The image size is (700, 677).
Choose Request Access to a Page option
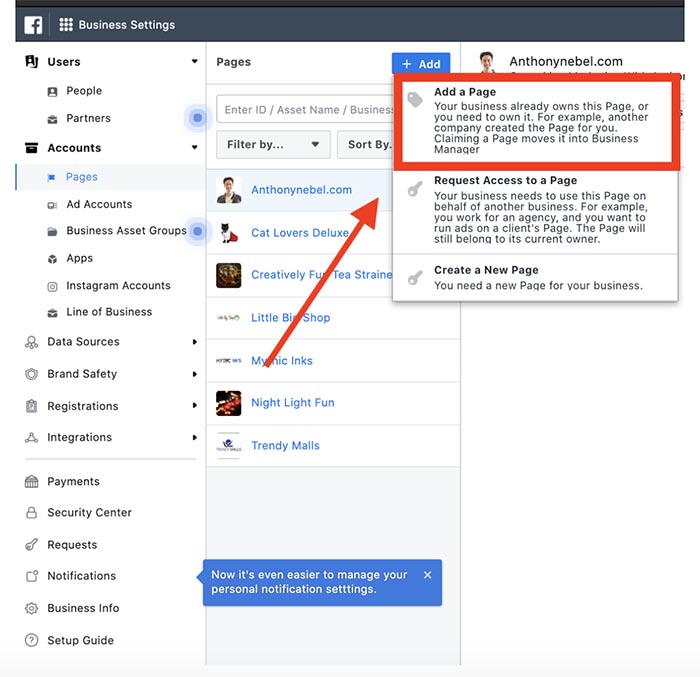(x=535, y=210)
